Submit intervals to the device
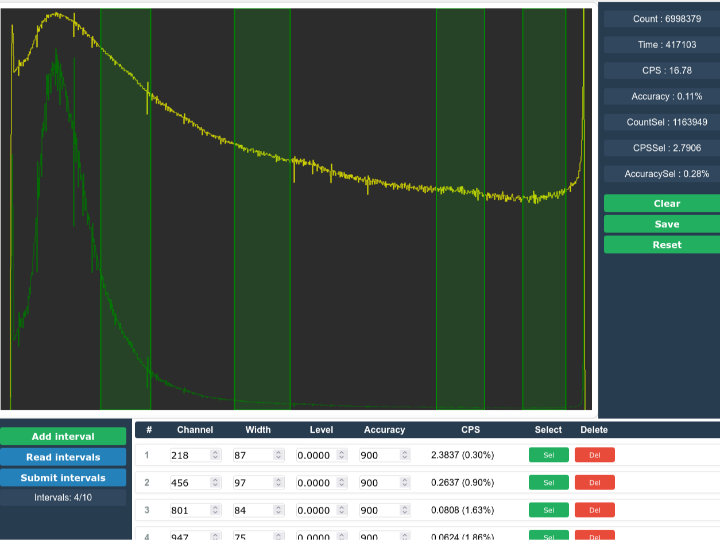The image size is (720, 540). click(63, 478)
